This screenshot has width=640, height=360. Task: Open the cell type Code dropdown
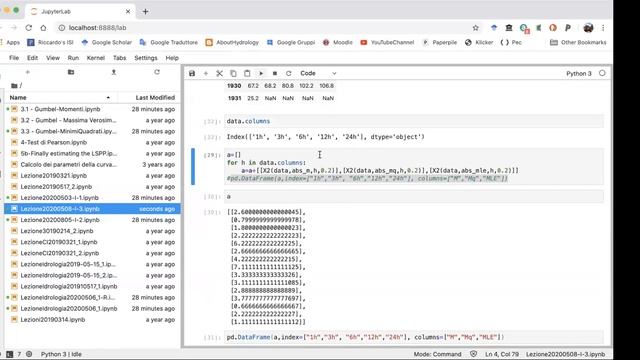[x=318, y=73]
